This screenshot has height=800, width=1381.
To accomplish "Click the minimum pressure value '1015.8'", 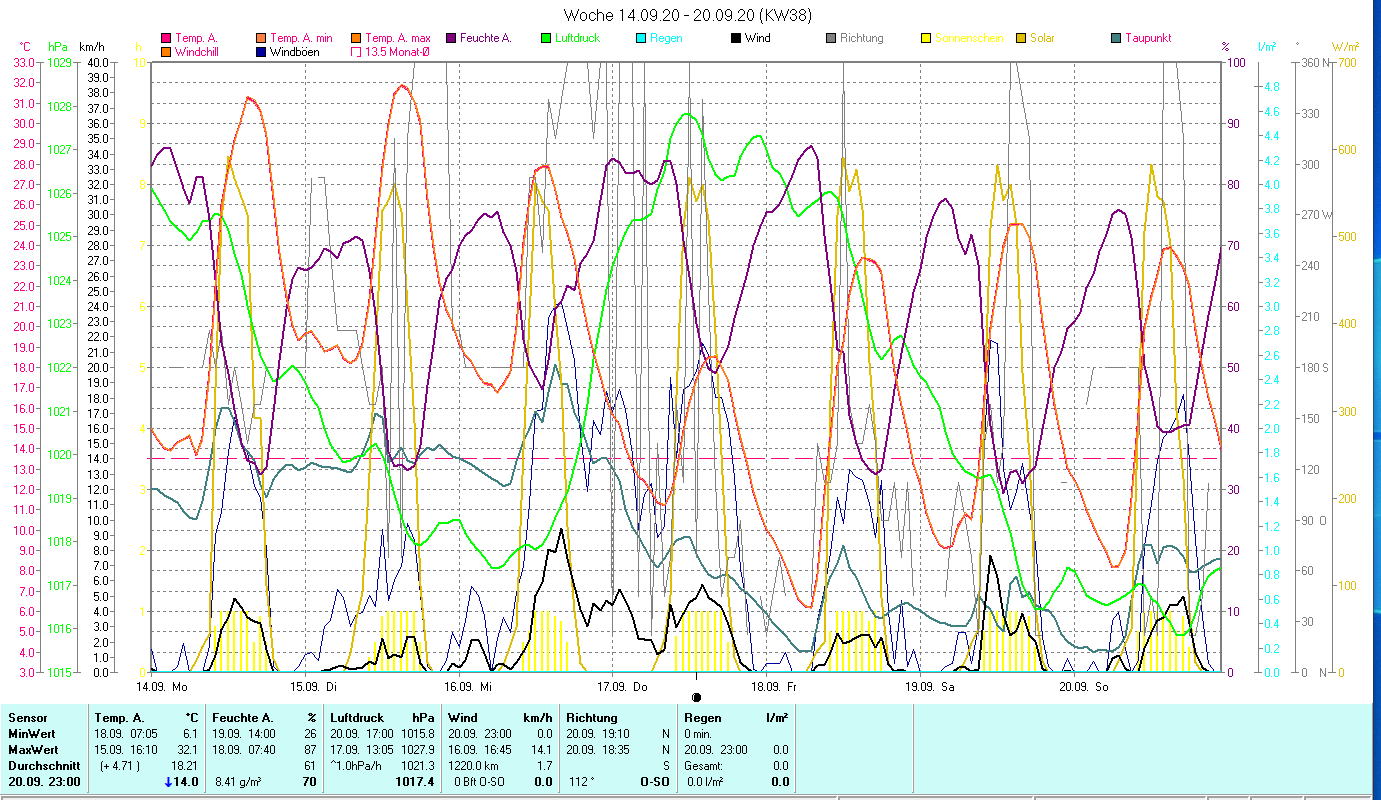I will click(x=417, y=733).
